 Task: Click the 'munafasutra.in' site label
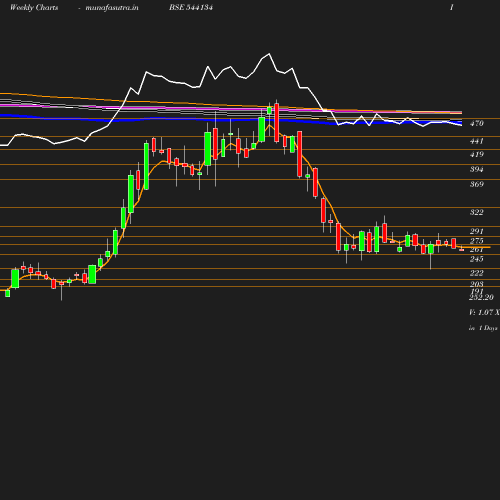[x=112, y=7]
